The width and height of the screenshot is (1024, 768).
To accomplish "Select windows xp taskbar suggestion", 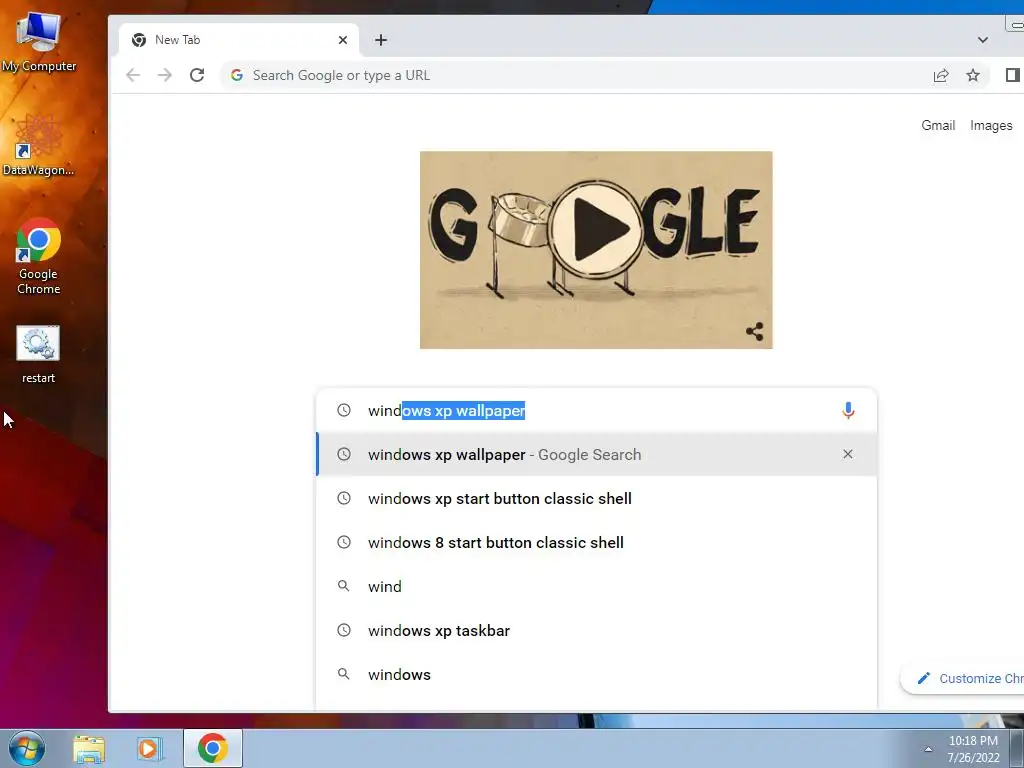I will click(x=596, y=630).
